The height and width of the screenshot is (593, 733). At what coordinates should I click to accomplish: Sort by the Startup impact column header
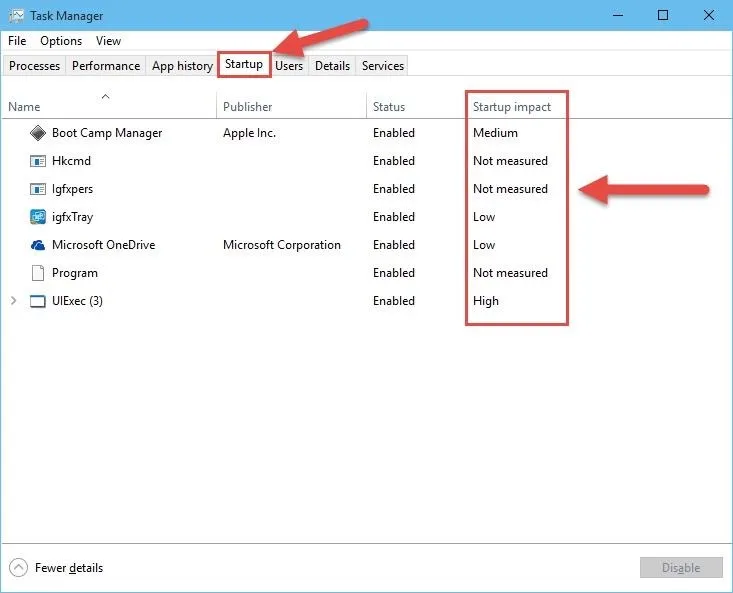512,107
